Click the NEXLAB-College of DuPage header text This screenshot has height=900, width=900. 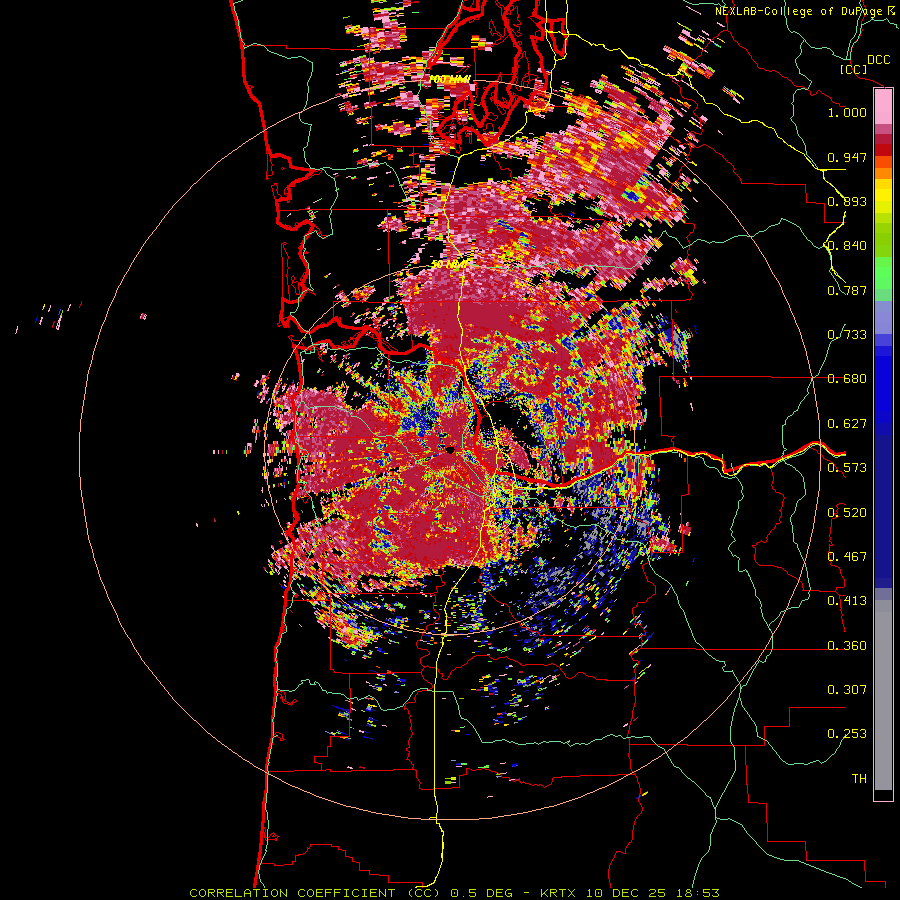tap(806, 11)
